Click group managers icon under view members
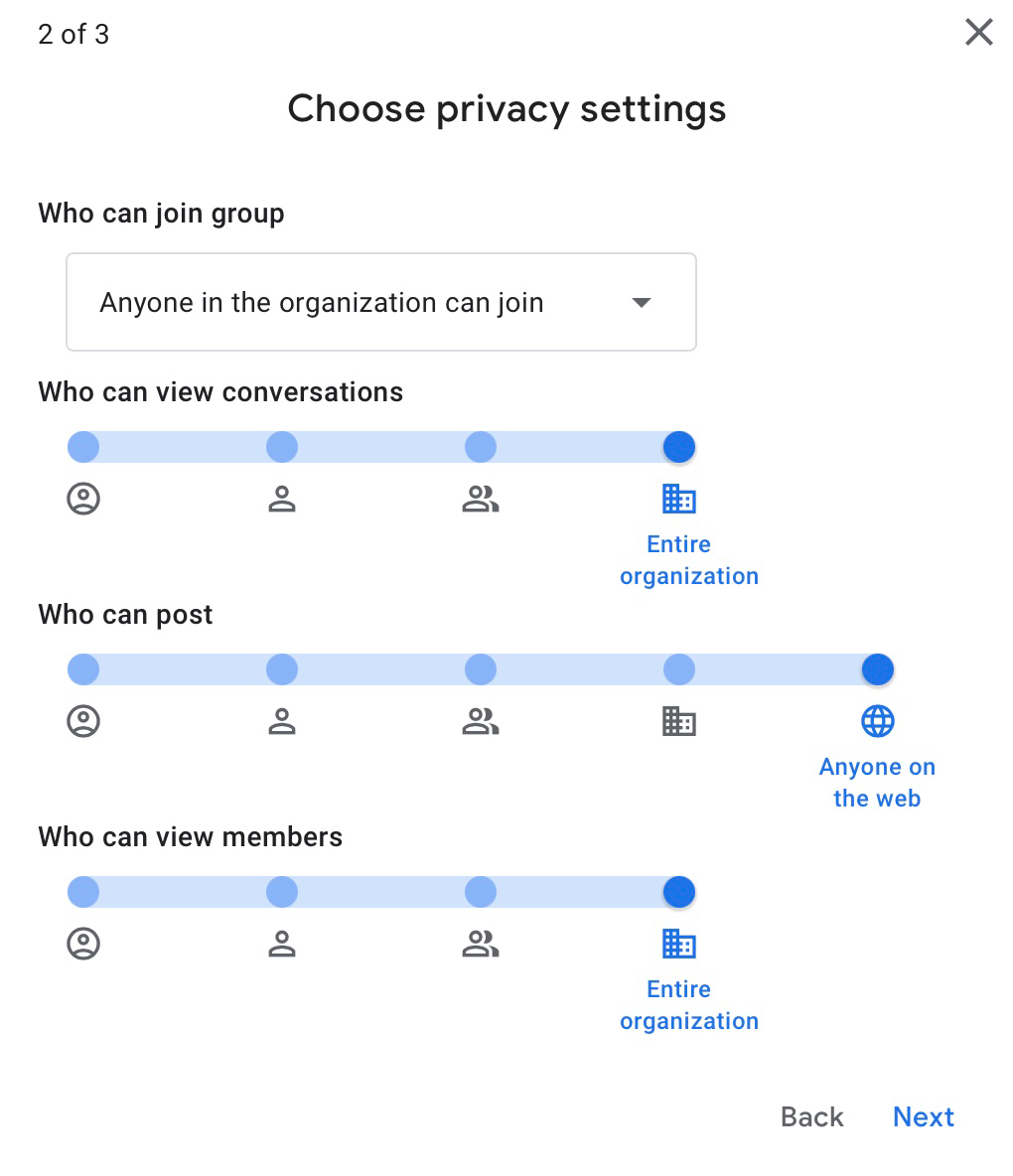Image resolution: width=1013 pixels, height=1176 pixels. click(282, 944)
